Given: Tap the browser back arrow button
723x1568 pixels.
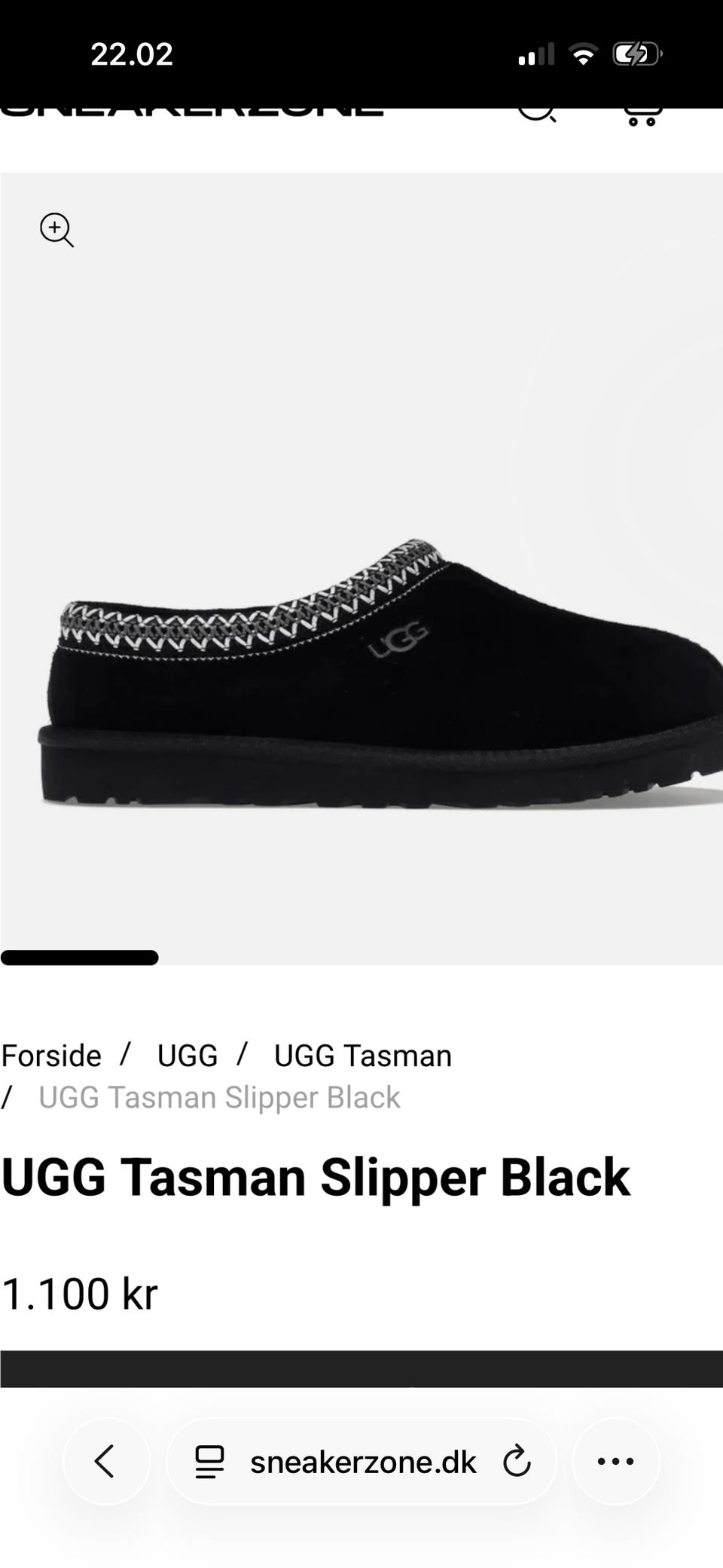Looking at the screenshot, I should pyautogui.click(x=105, y=1461).
